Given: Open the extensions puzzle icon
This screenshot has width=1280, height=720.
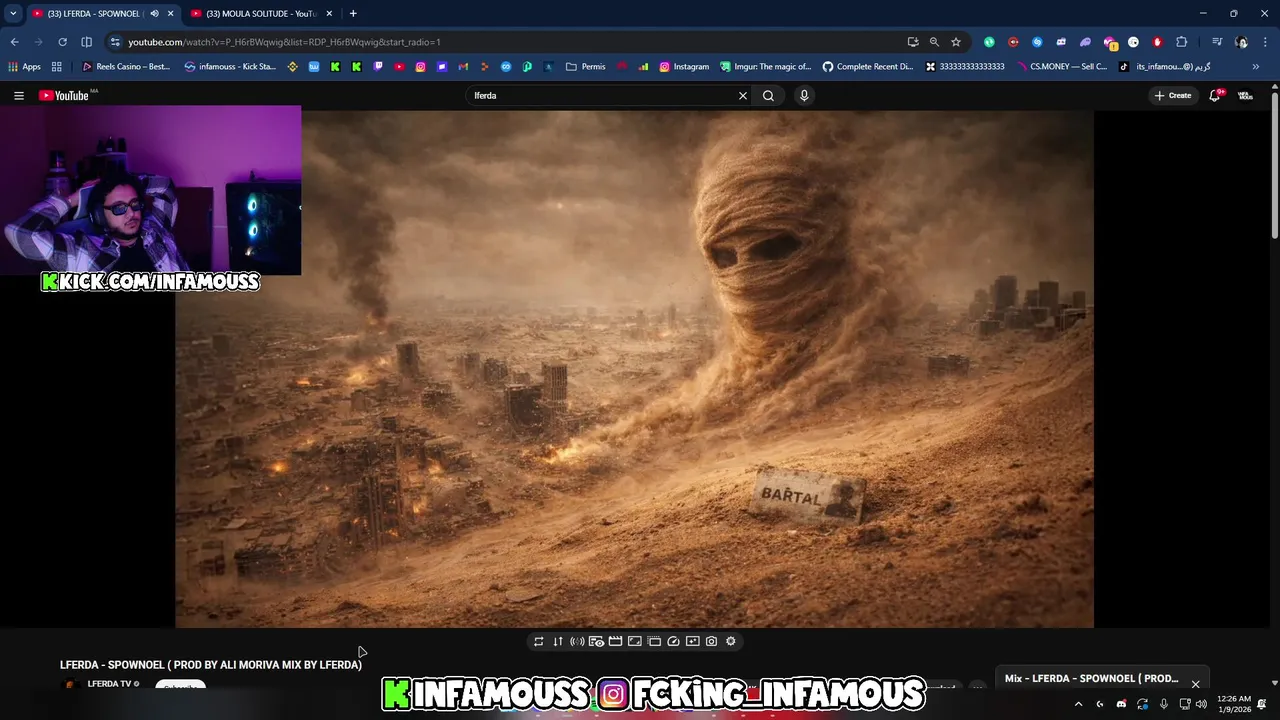Looking at the screenshot, I should [1181, 42].
